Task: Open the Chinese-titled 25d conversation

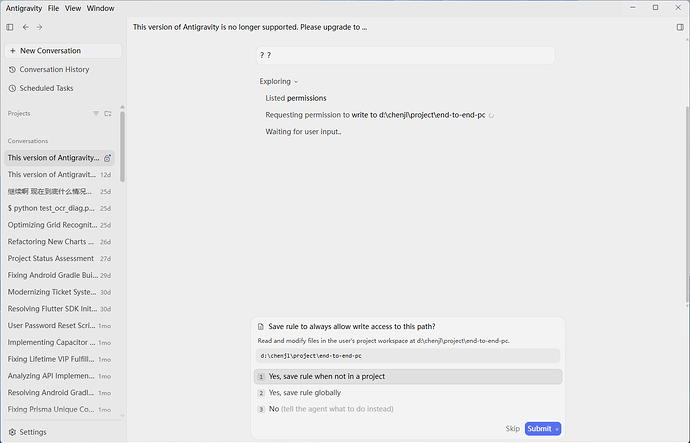Action: click(59, 191)
